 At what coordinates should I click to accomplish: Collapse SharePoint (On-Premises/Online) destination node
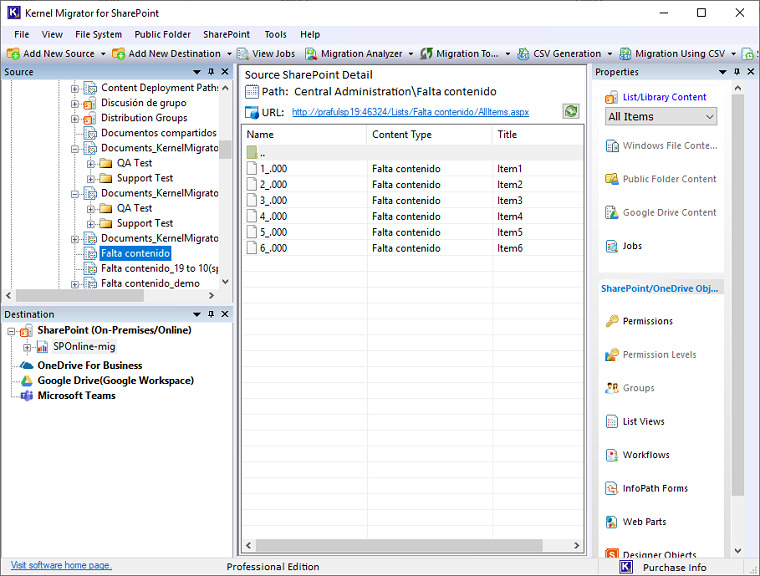pyautogui.click(x=11, y=332)
